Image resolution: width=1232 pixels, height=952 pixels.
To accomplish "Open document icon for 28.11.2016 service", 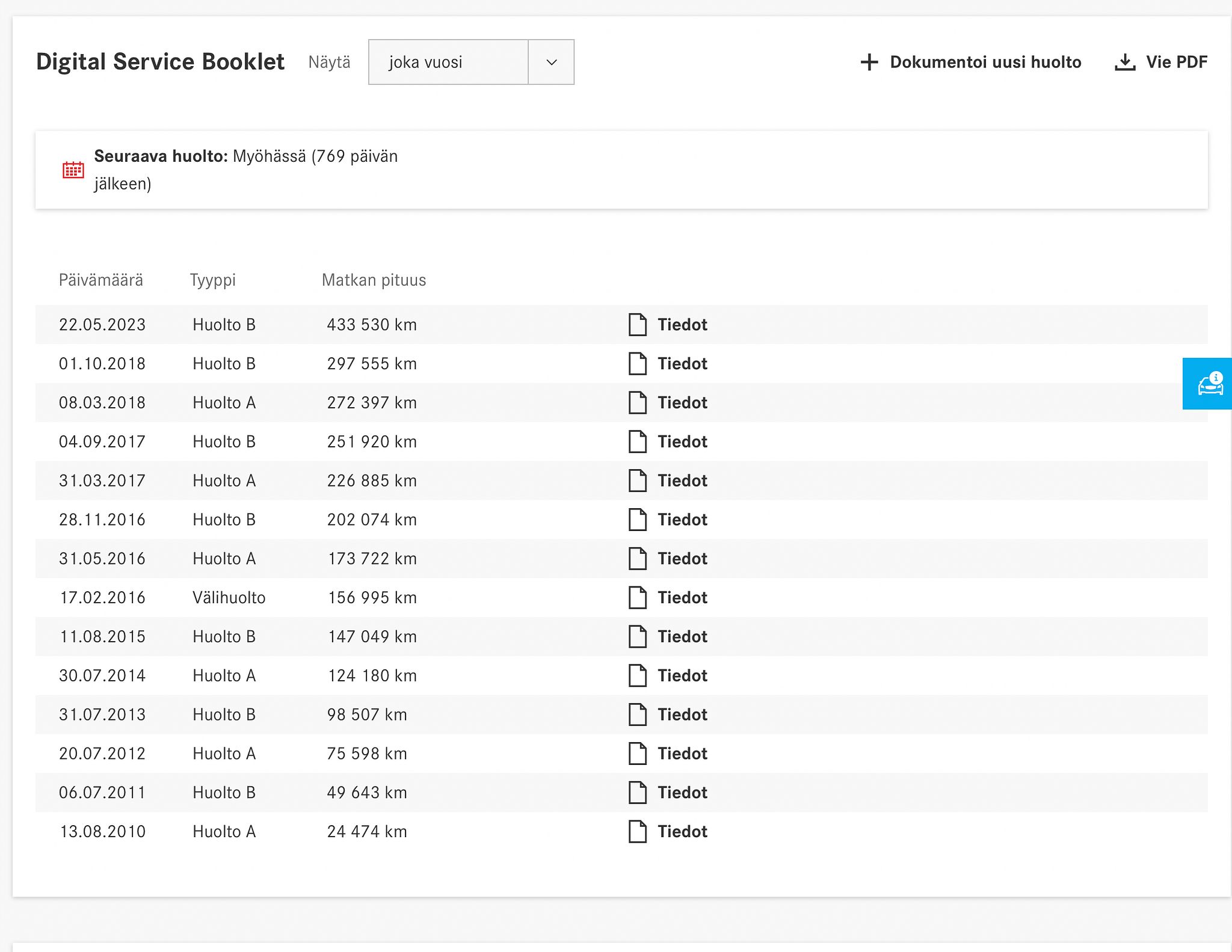I will tap(638, 520).
